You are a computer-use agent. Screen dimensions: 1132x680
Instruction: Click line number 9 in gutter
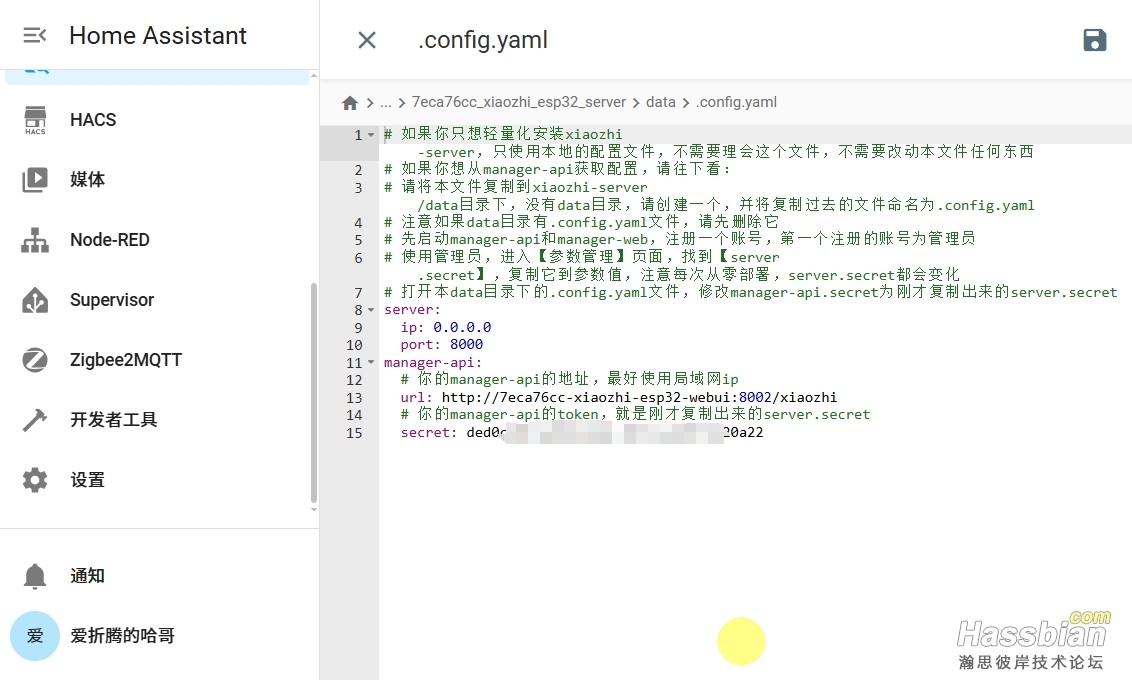coord(358,328)
